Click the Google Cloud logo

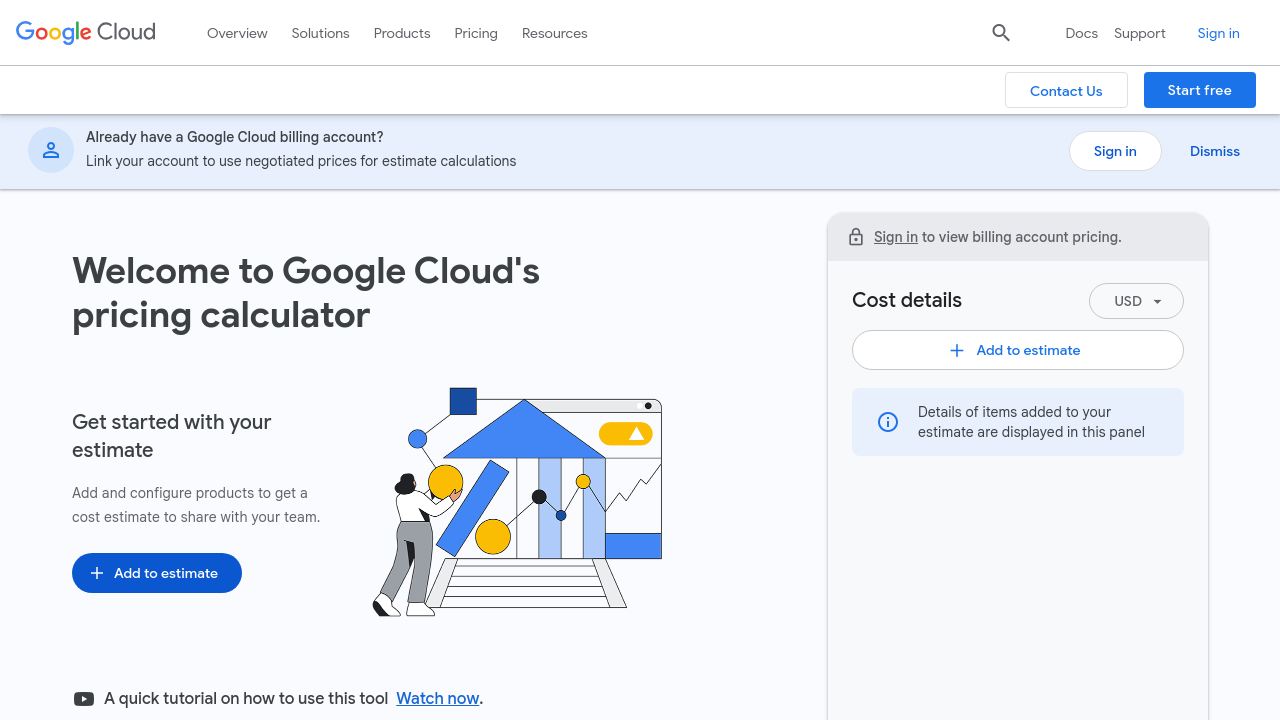(x=86, y=32)
